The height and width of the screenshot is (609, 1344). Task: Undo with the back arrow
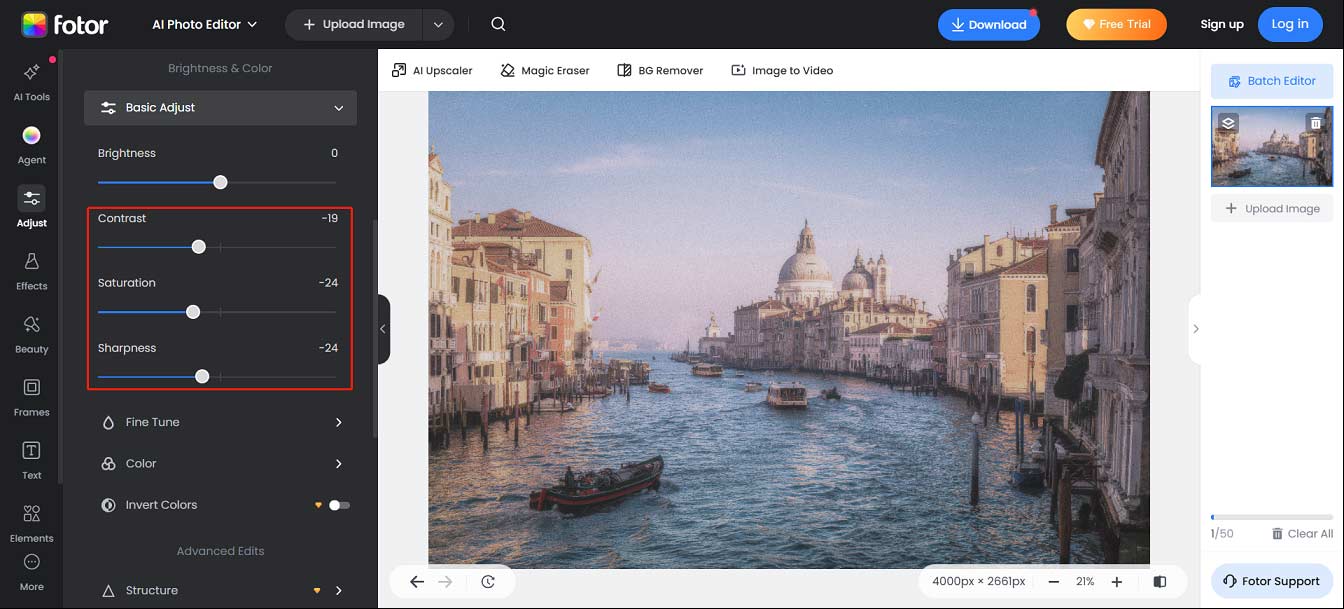tap(417, 581)
